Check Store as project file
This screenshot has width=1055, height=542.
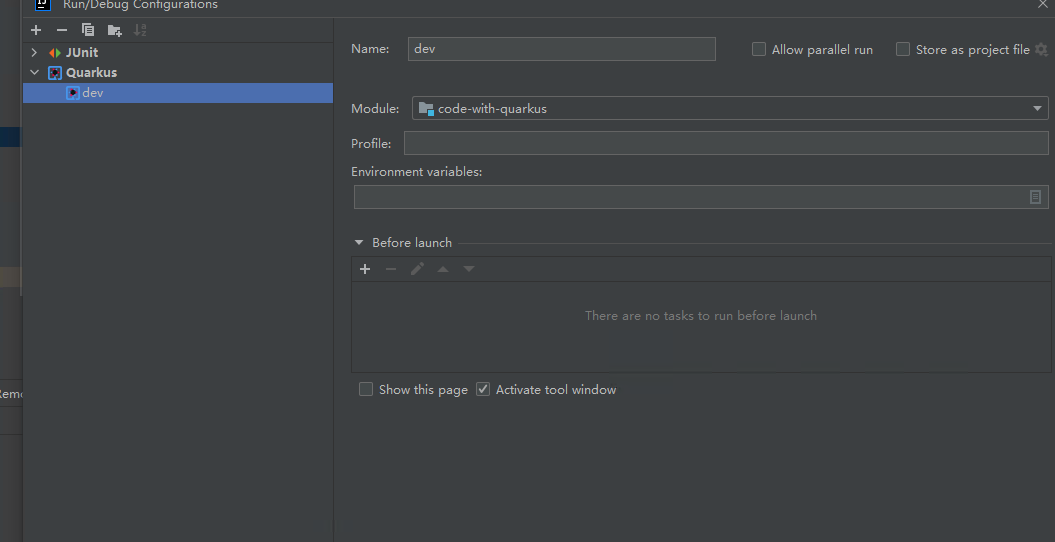pyautogui.click(x=903, y=49)
